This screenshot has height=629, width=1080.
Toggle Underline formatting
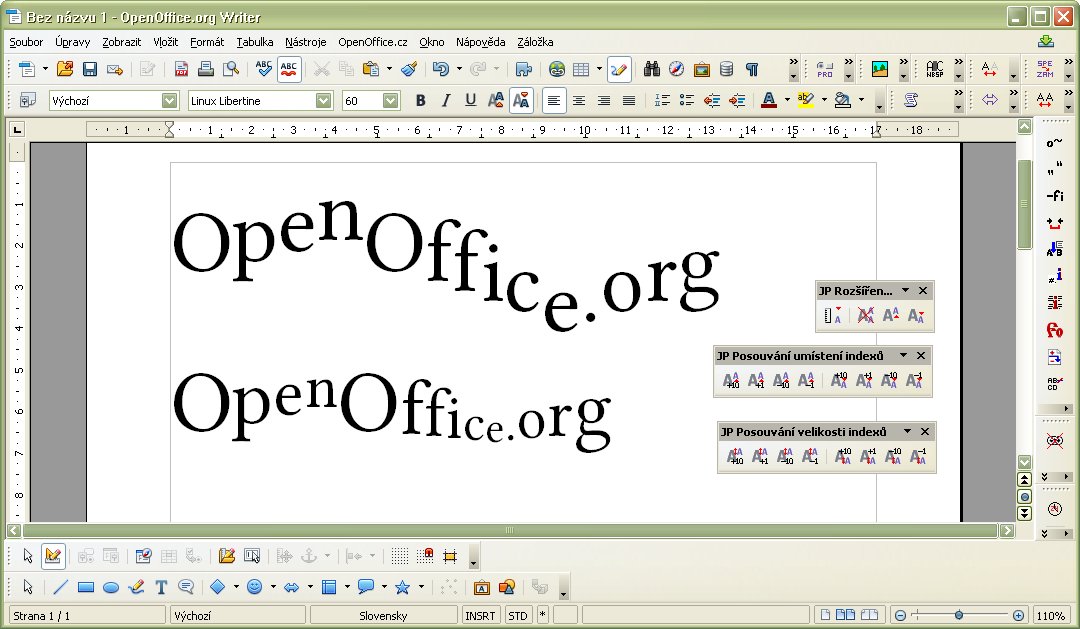pos(470,101)
